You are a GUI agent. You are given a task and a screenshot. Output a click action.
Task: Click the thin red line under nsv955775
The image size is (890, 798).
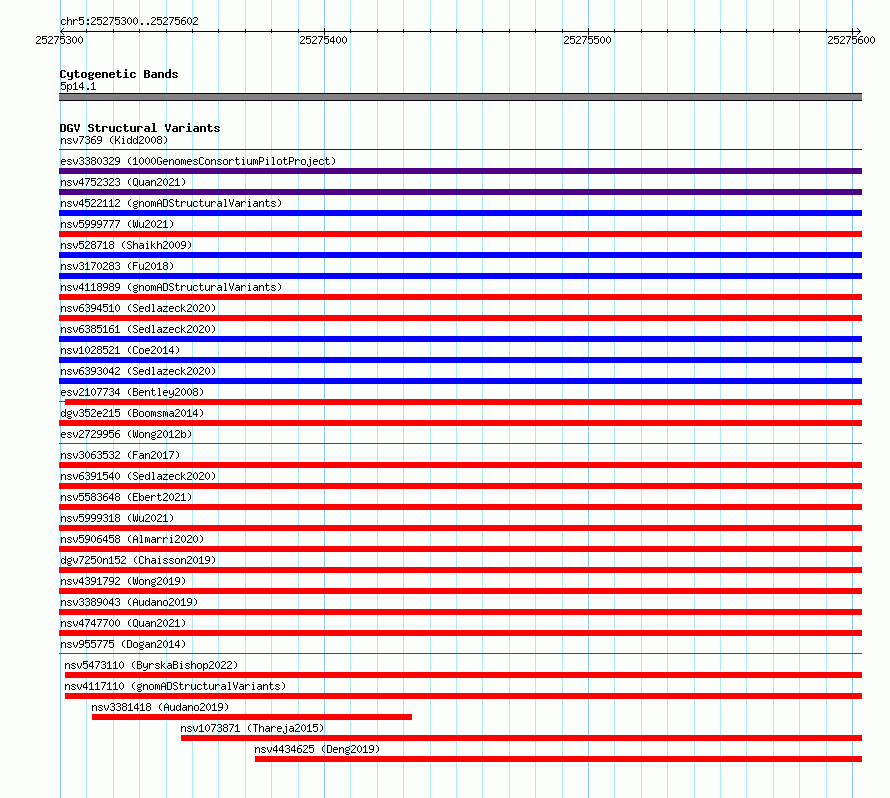point(460,653)
